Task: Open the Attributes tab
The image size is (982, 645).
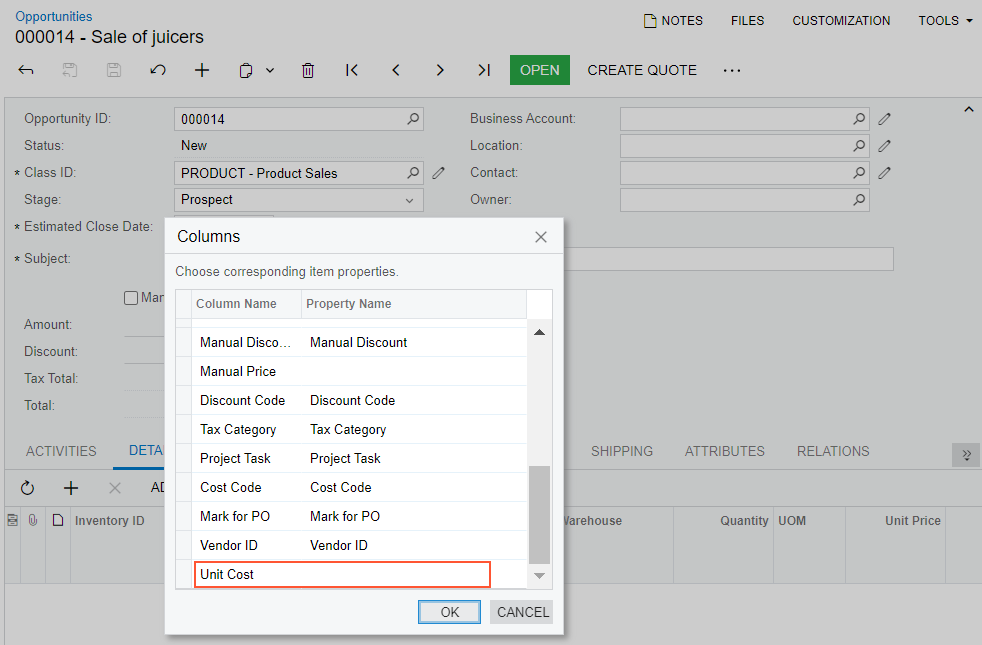Action: click(x=724, y=451)
